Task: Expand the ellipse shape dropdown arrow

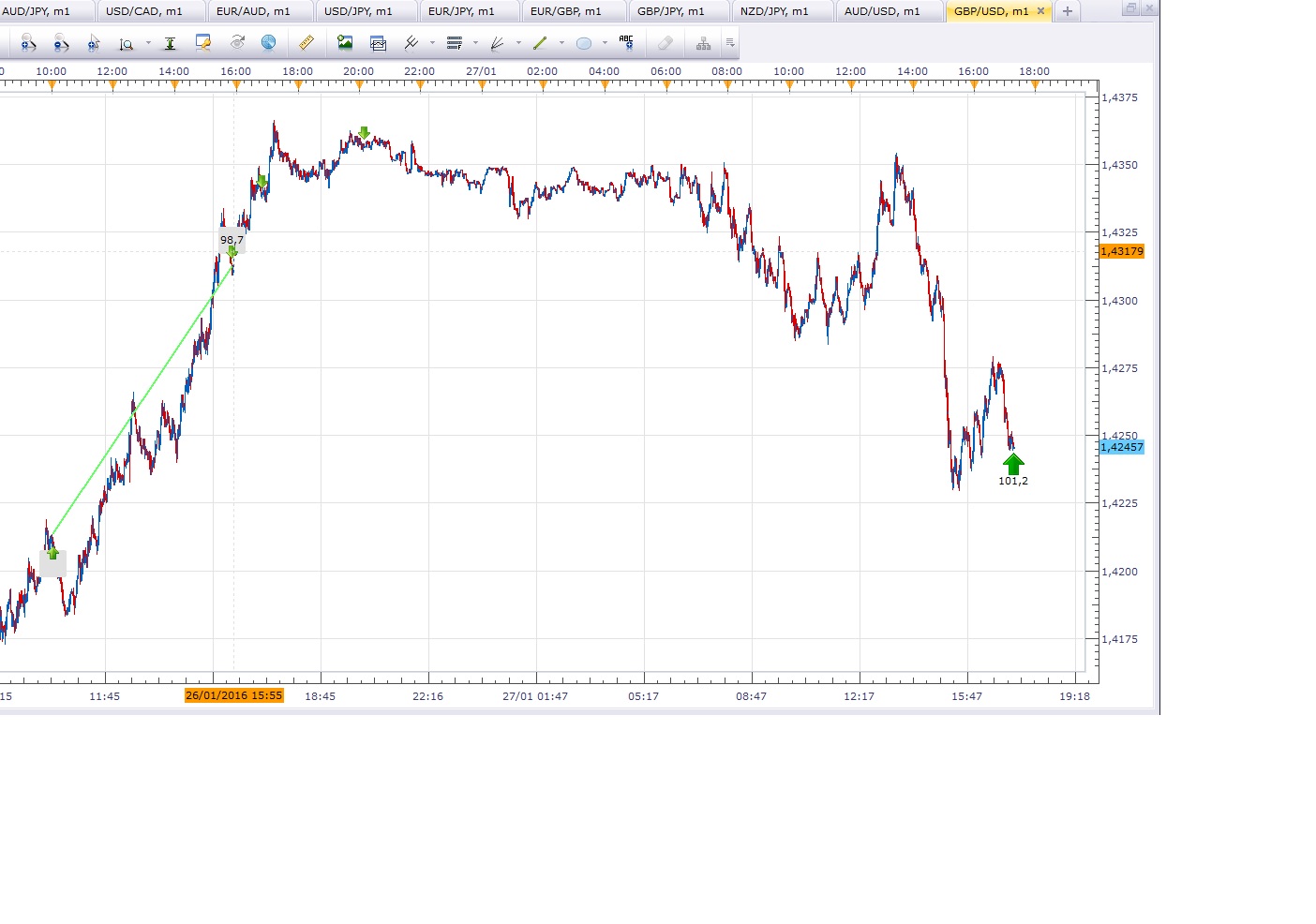Action: click(x=605, y=43)
